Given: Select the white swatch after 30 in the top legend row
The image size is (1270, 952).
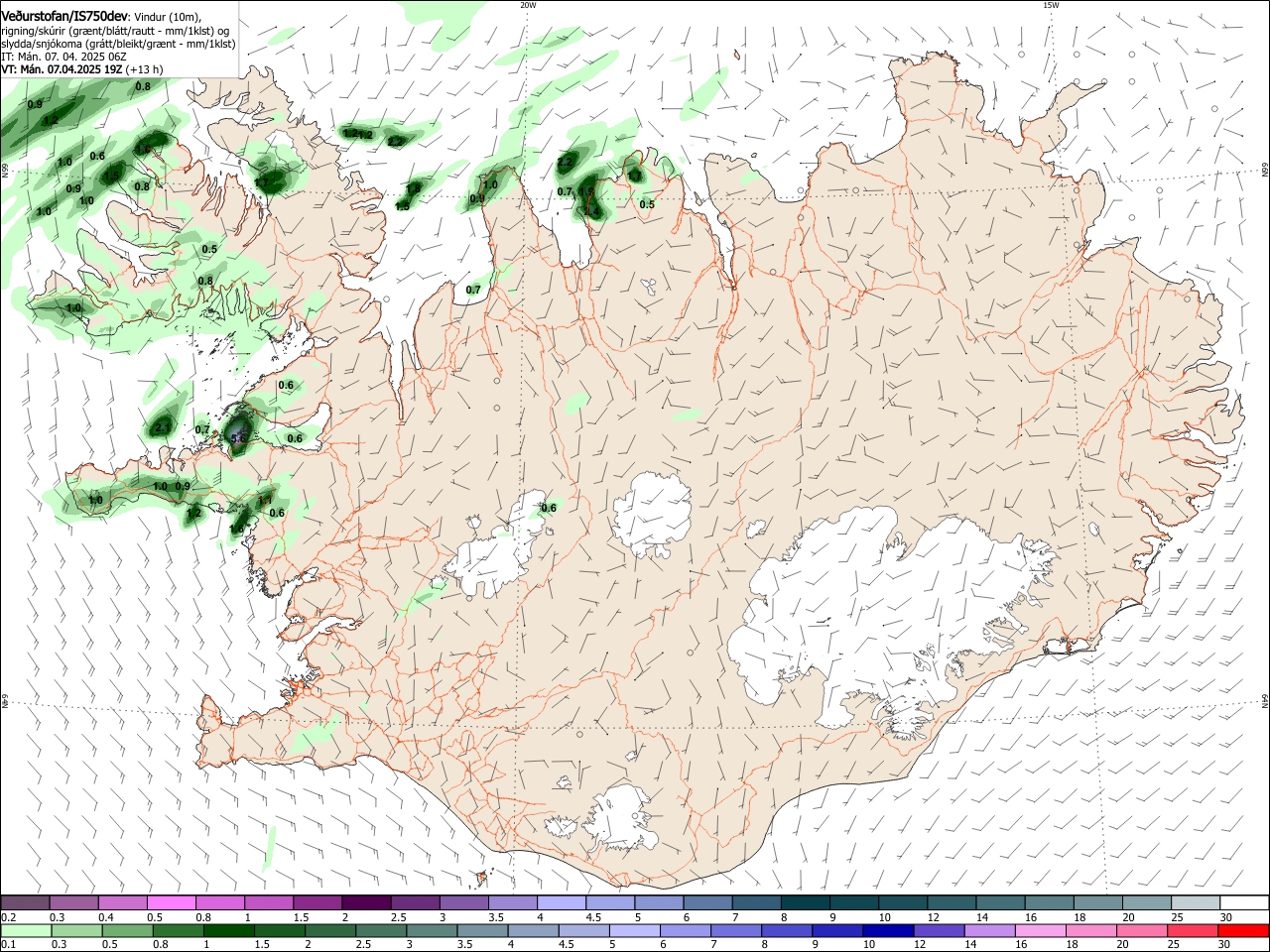Looking at the screenshot, I should [1242, 902].
